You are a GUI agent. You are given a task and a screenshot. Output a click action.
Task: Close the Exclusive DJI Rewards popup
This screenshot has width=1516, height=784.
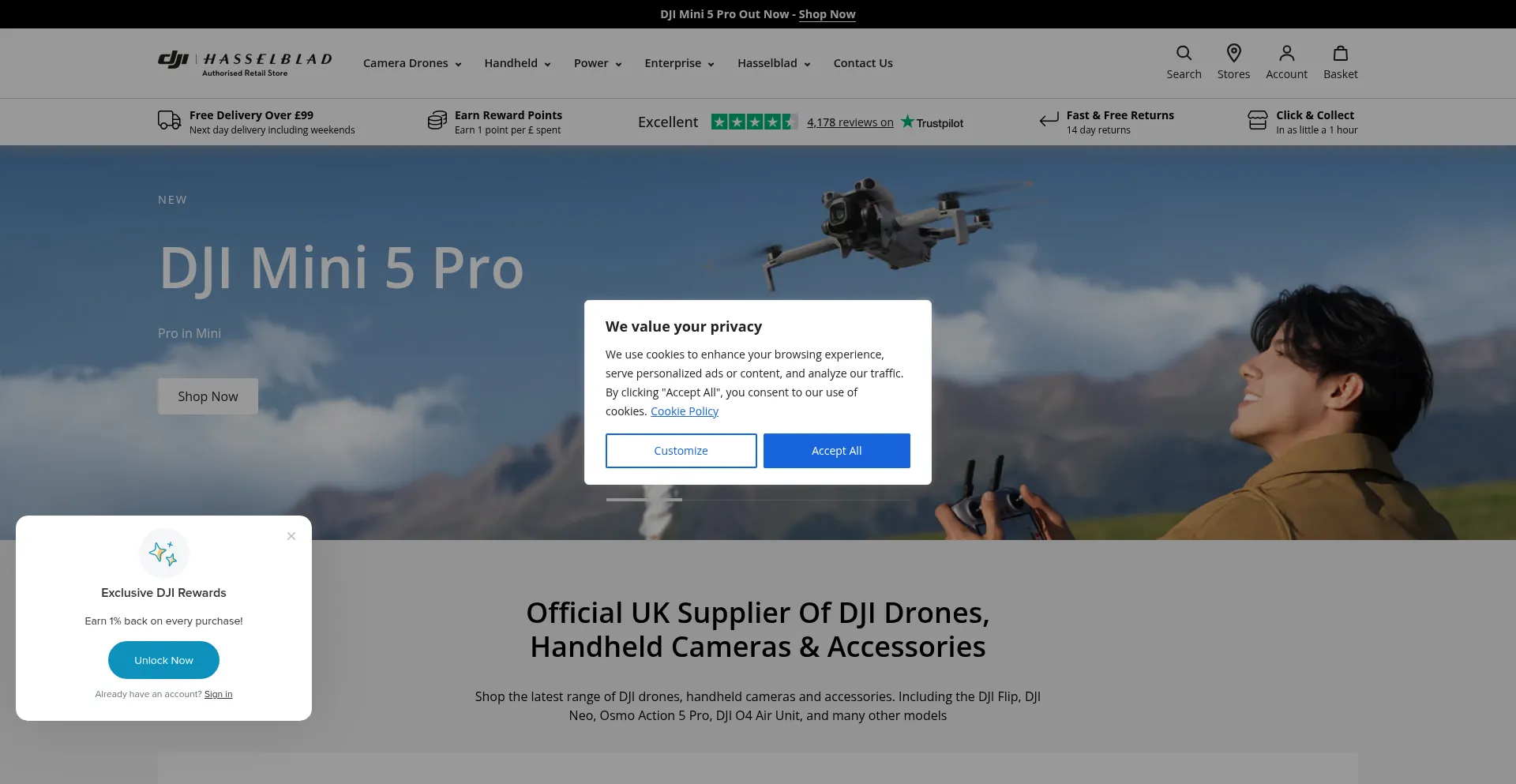click(x=291, y=536)
